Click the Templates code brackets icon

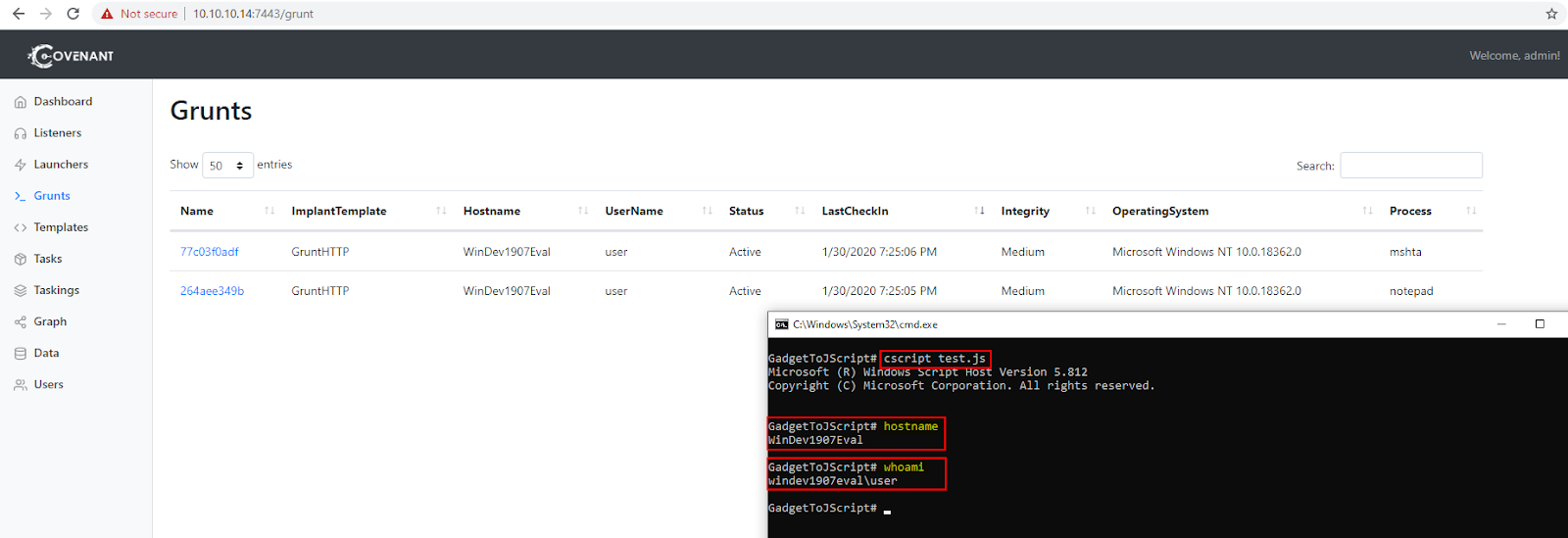coord(21,227)
